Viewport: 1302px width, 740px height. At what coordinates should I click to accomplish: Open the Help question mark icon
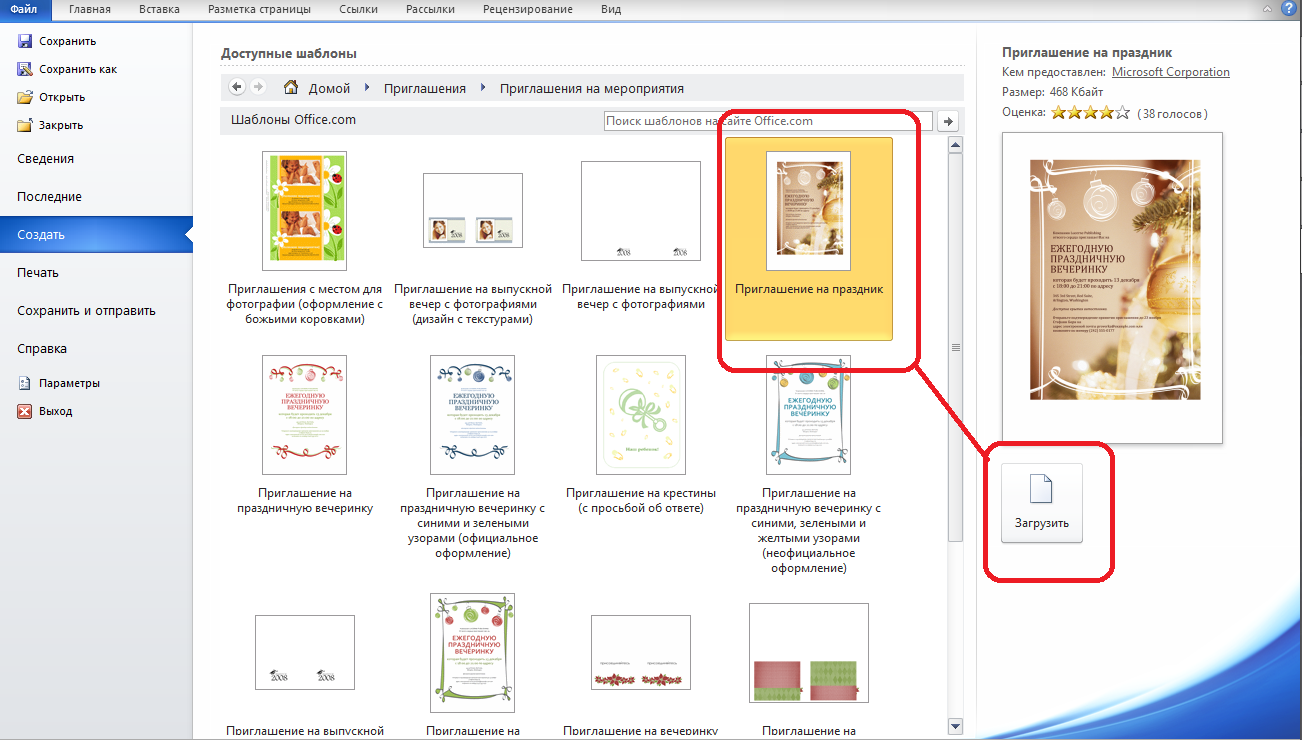point(1287,9)
